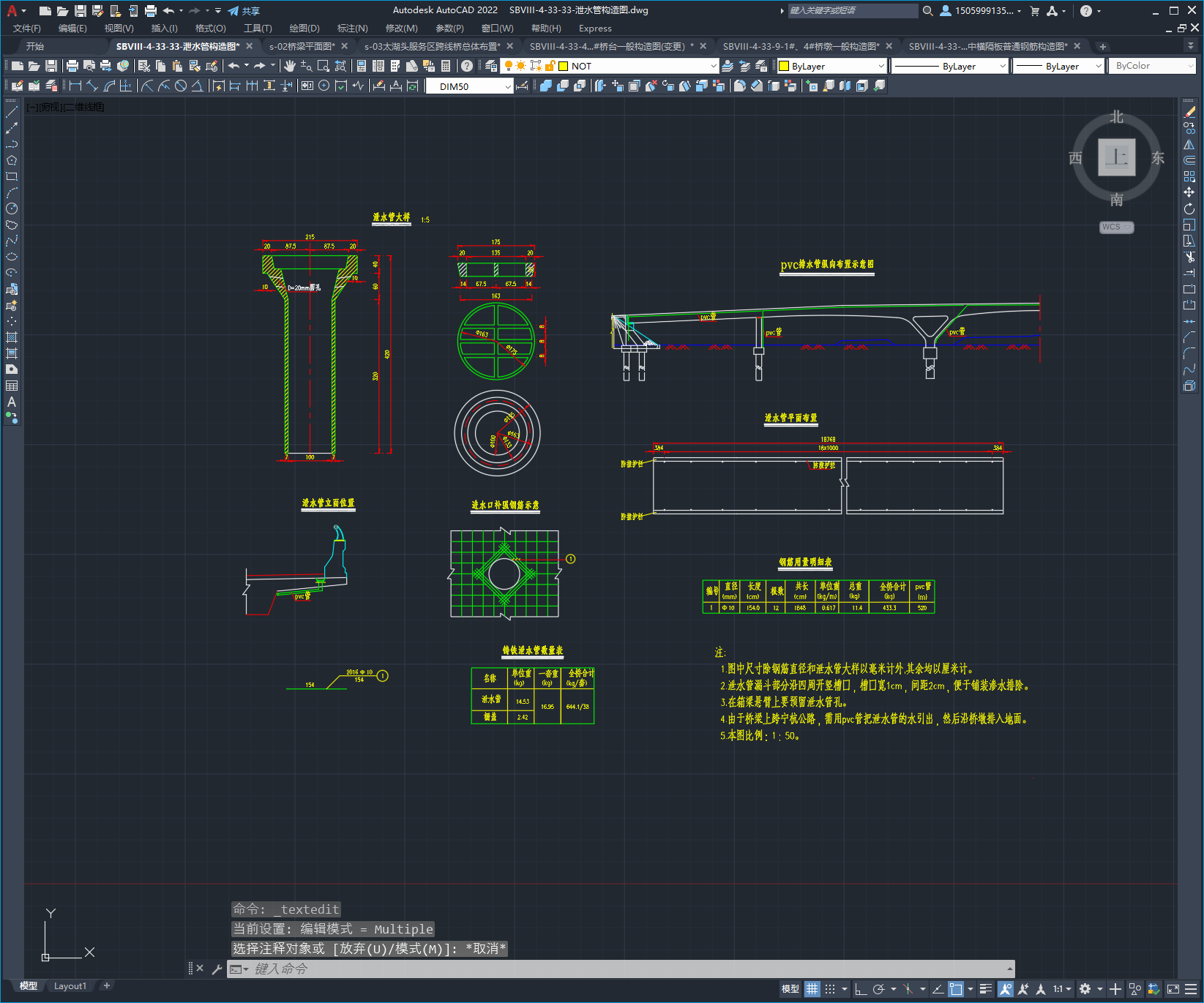Viewport: 1204px width, 1003px height.
Task: Click the Plot (print) icon in the standard toolbar
Action: tap(72, 66)
